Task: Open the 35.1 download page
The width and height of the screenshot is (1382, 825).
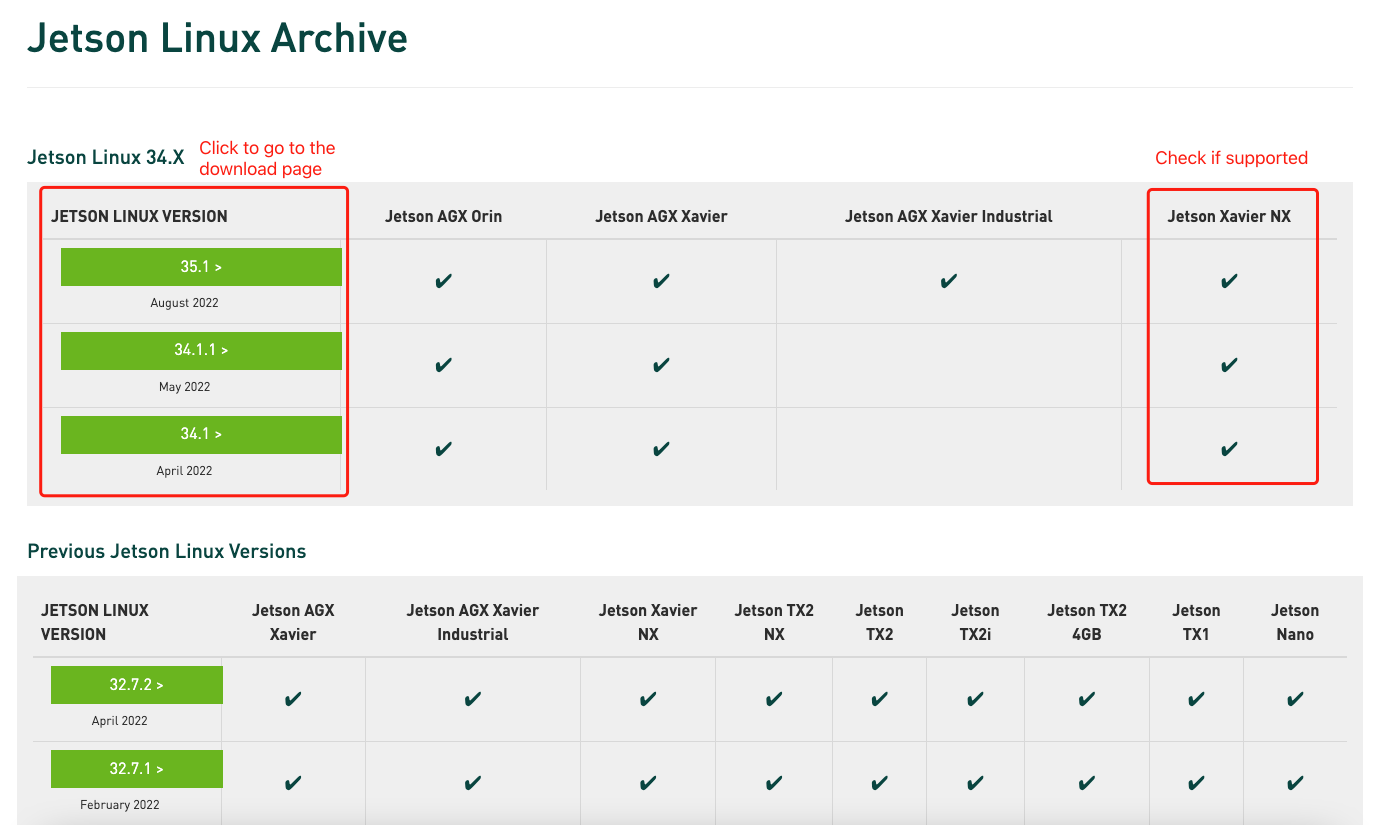Action: (x=201, y=267)
